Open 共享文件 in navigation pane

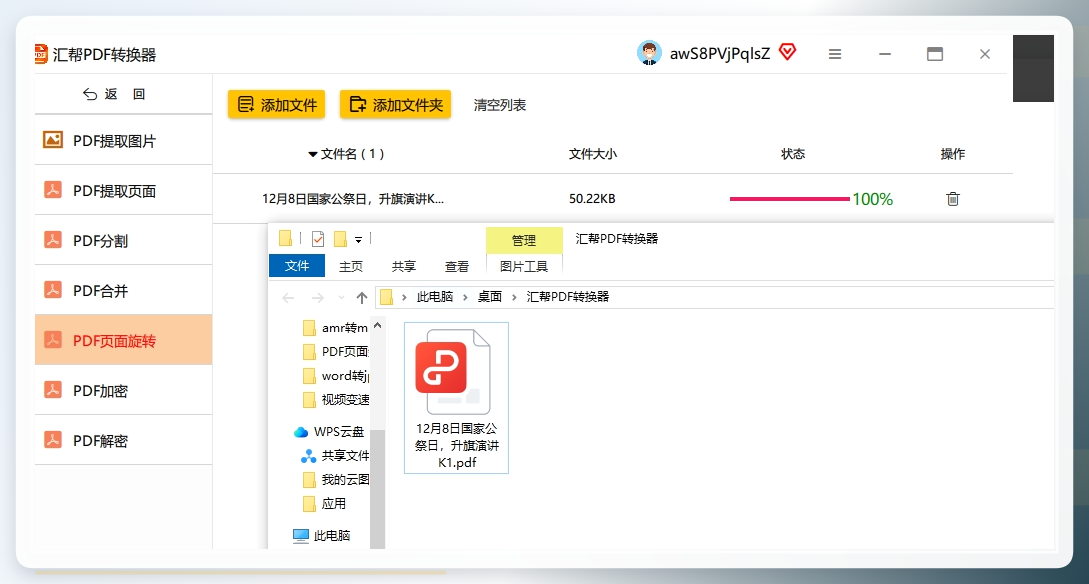(335, 456)
